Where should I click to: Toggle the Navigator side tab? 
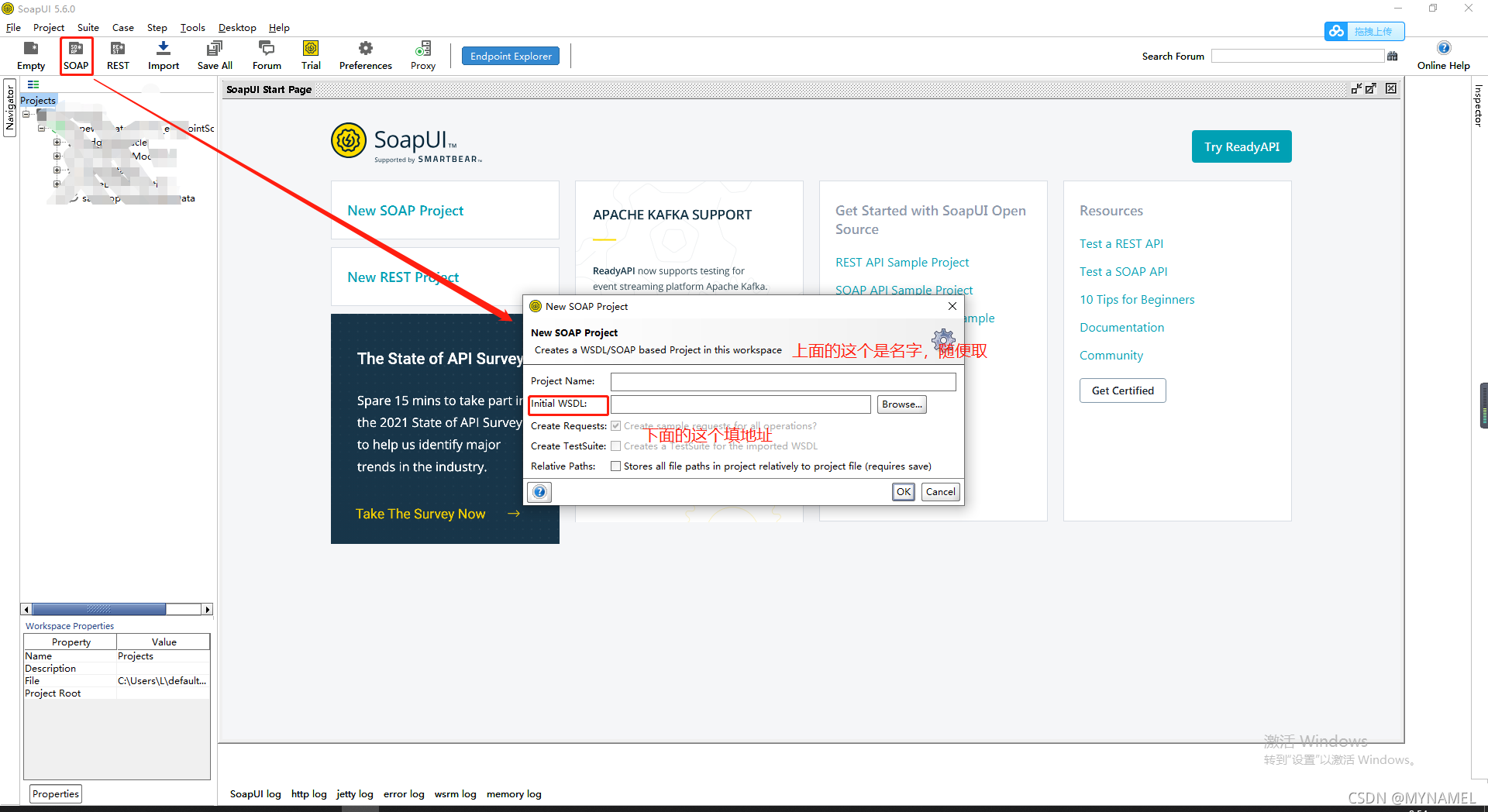(10, 107)
